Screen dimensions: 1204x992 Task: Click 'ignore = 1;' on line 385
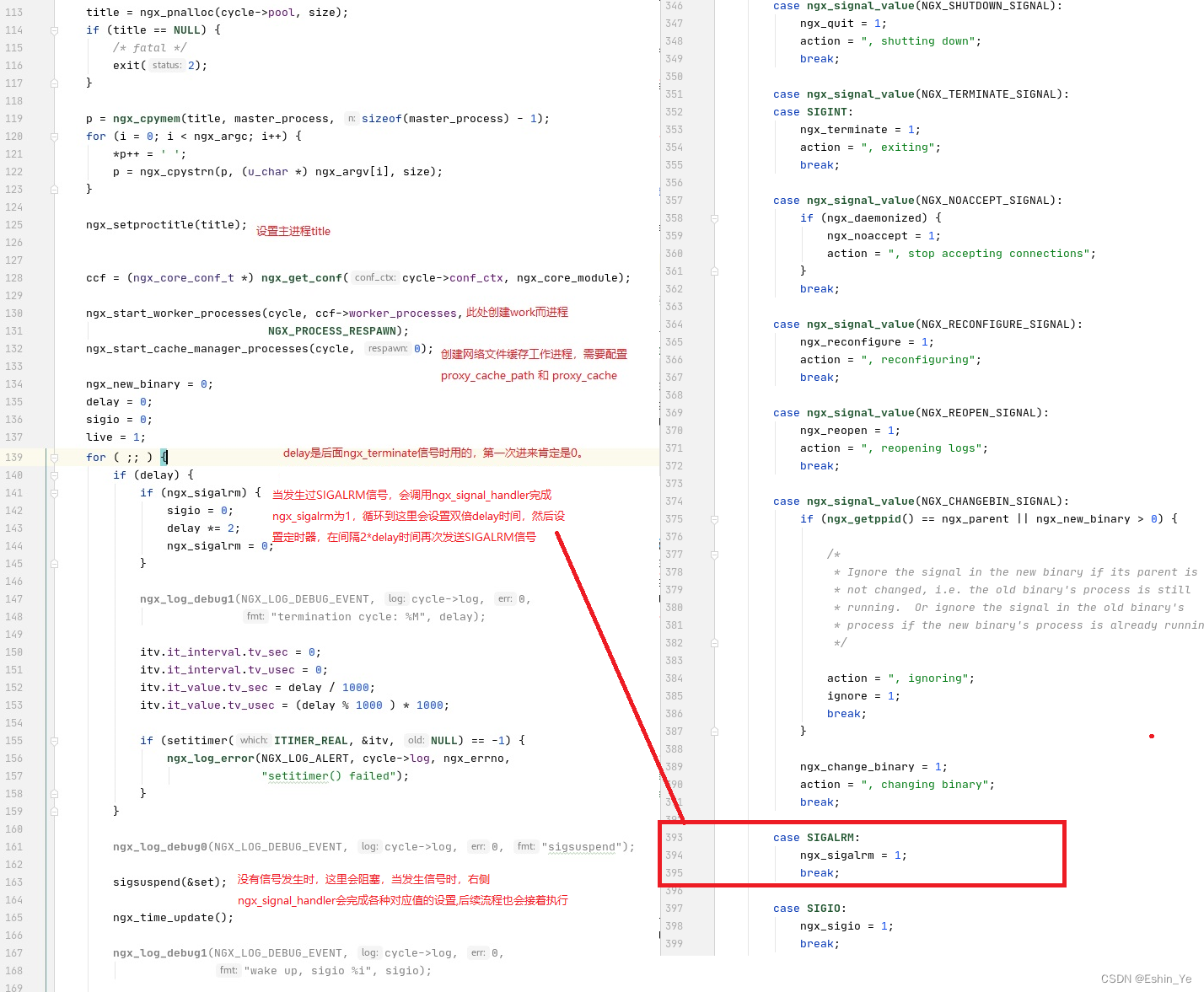tap(864, 696)
